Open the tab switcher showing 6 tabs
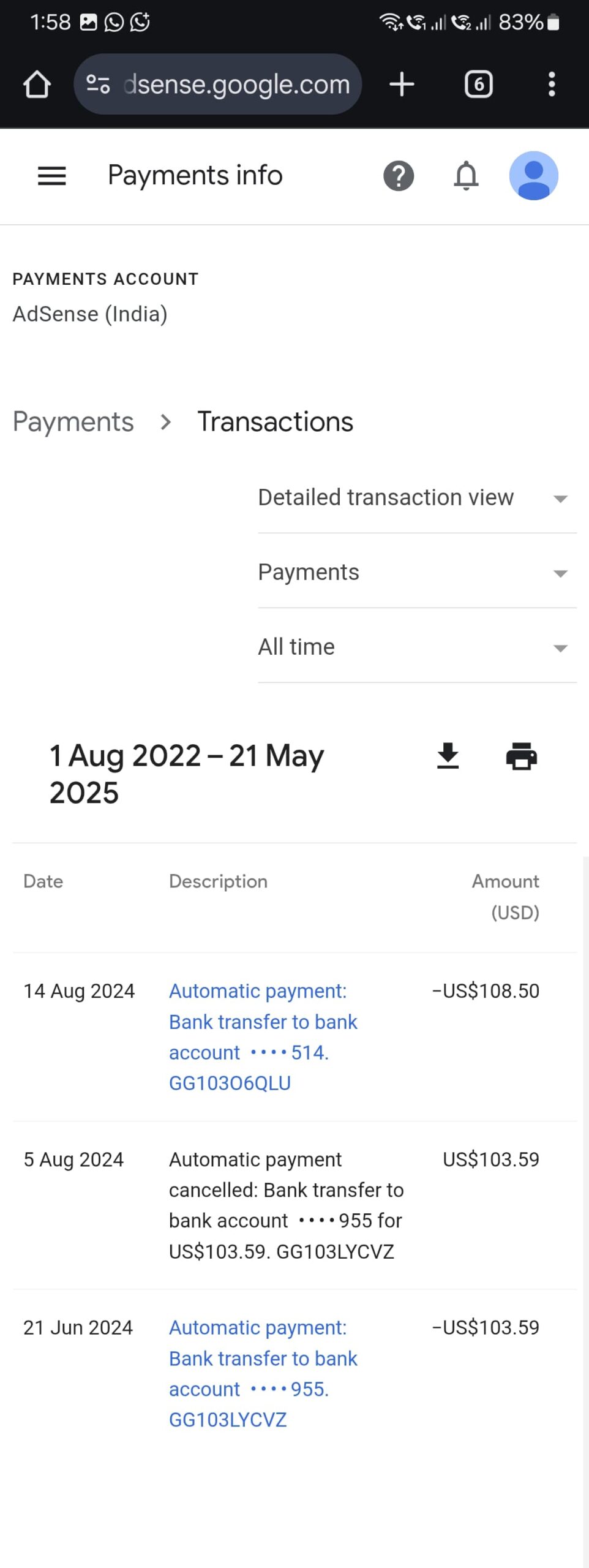The width and height of the screenshot is (589, 1568). pos(478,84)
